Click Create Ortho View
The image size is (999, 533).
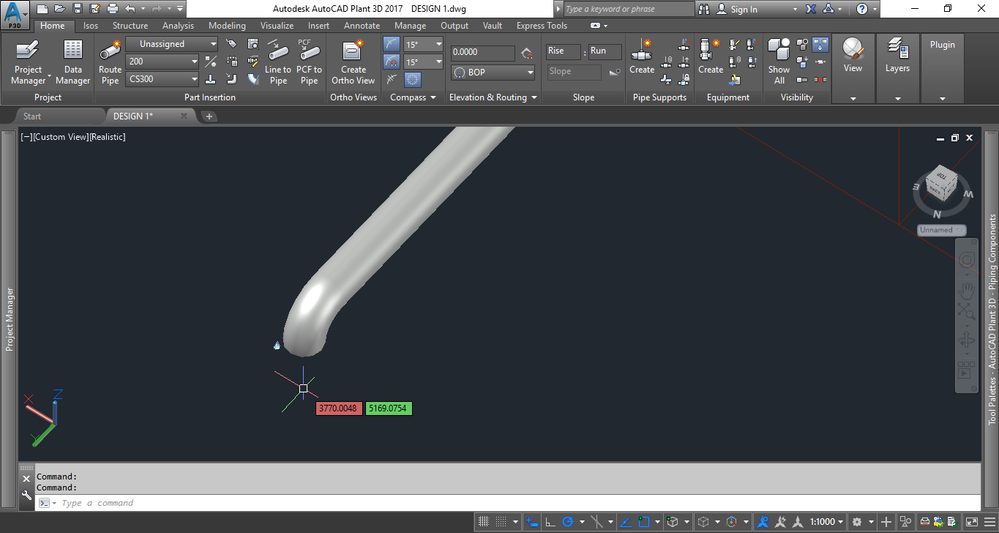[x=353, y=62]
